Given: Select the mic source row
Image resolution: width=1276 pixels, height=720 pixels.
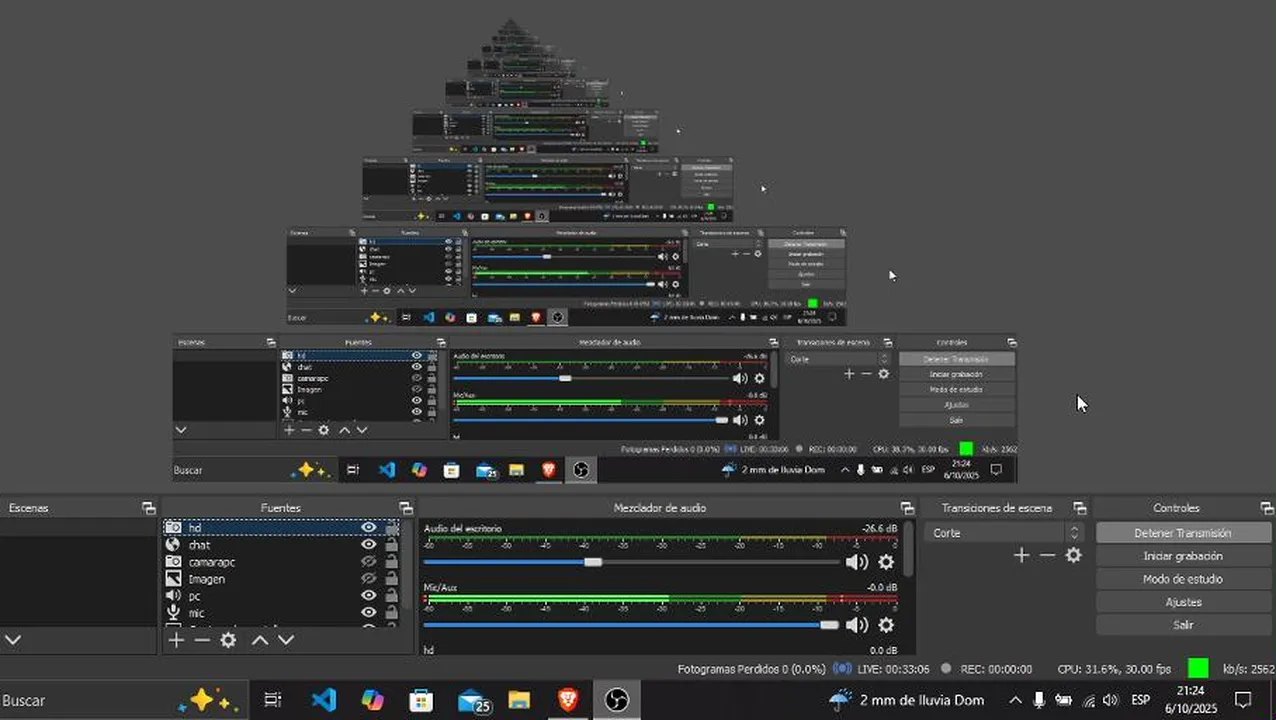Looking at the screenshot, I should [x=281, y=612].
